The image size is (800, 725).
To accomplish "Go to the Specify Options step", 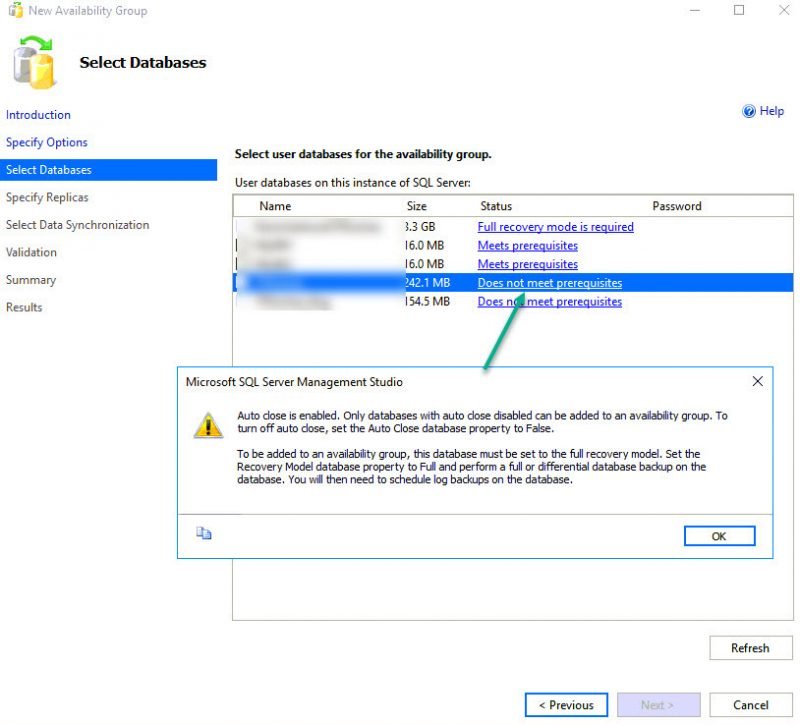I will (47, 142).
